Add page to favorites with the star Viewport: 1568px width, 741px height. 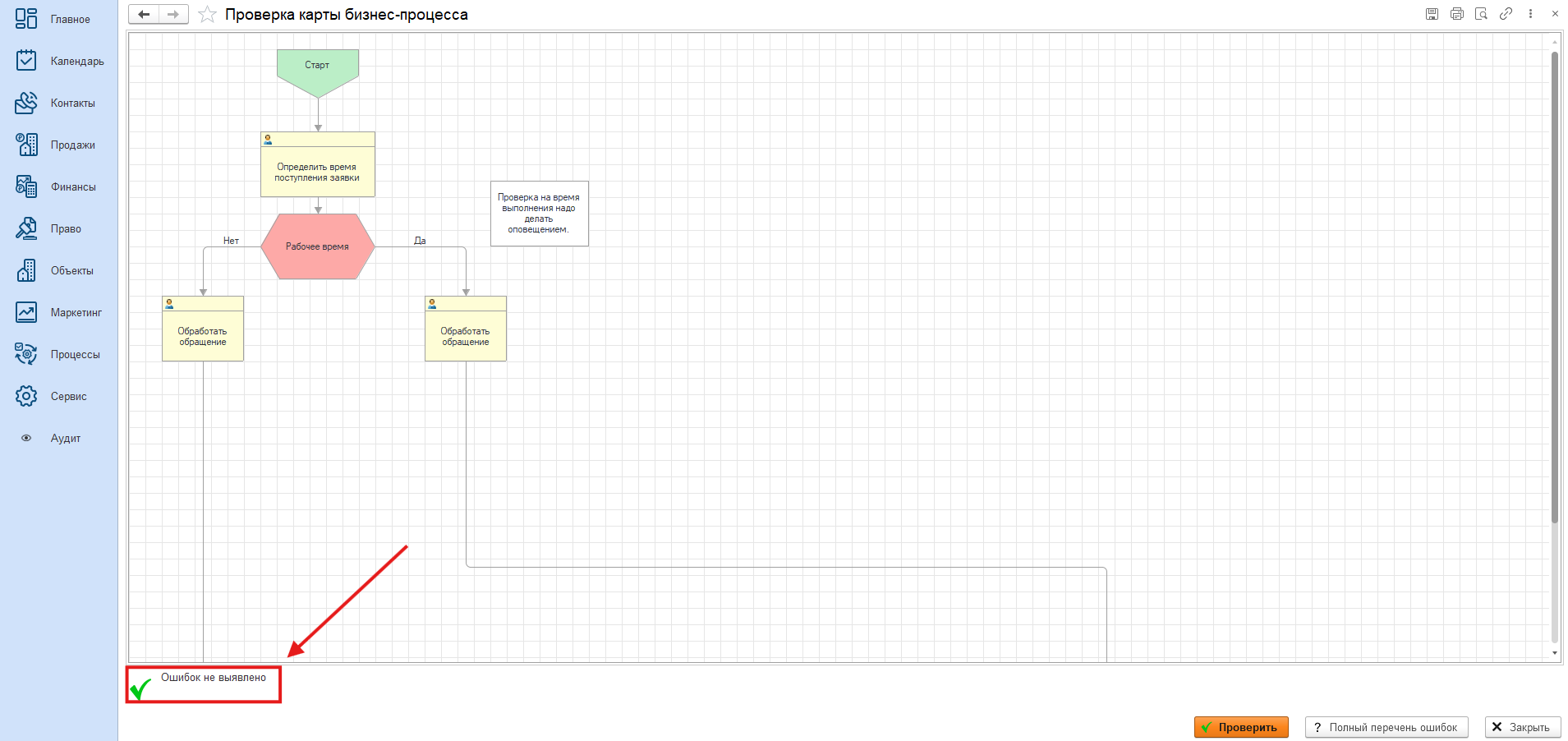(207, 15)
